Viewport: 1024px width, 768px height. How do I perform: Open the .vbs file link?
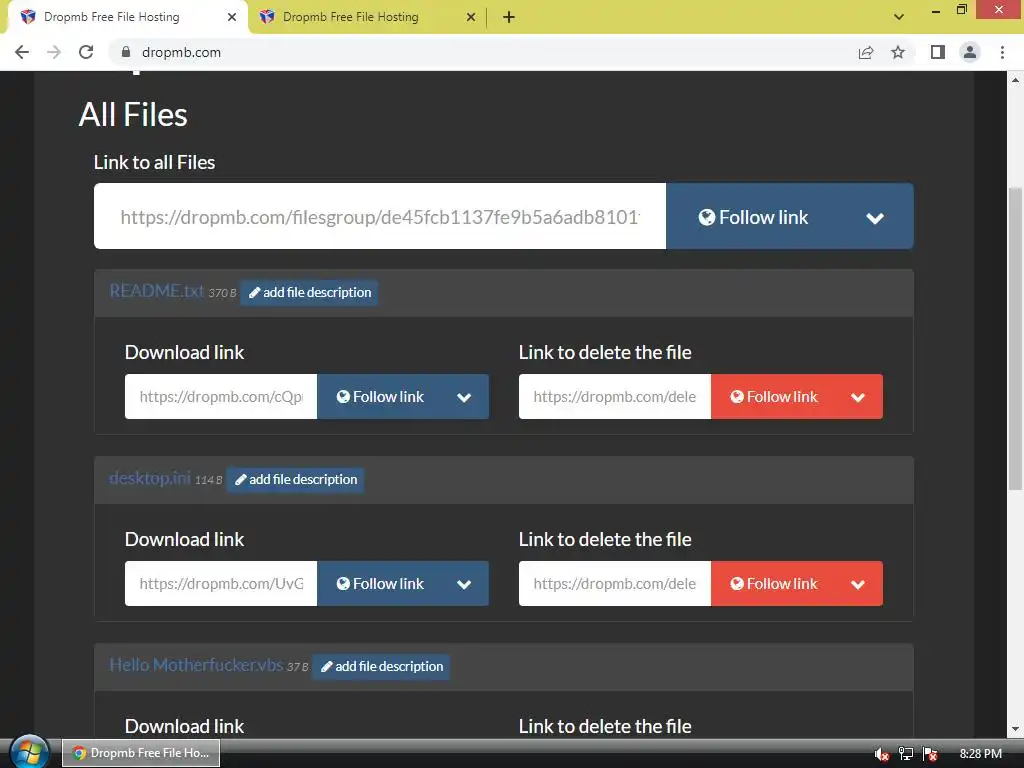click(196, 665)
